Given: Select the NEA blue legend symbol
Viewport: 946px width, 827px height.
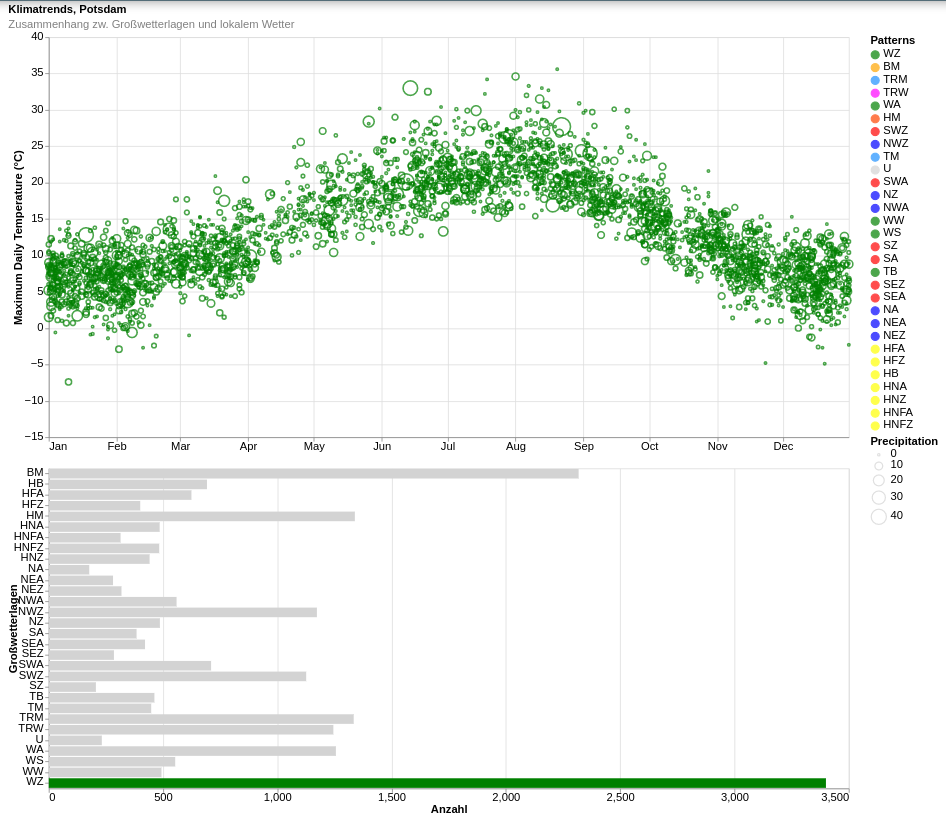Looking at the screenshot, I should (875, 323).
